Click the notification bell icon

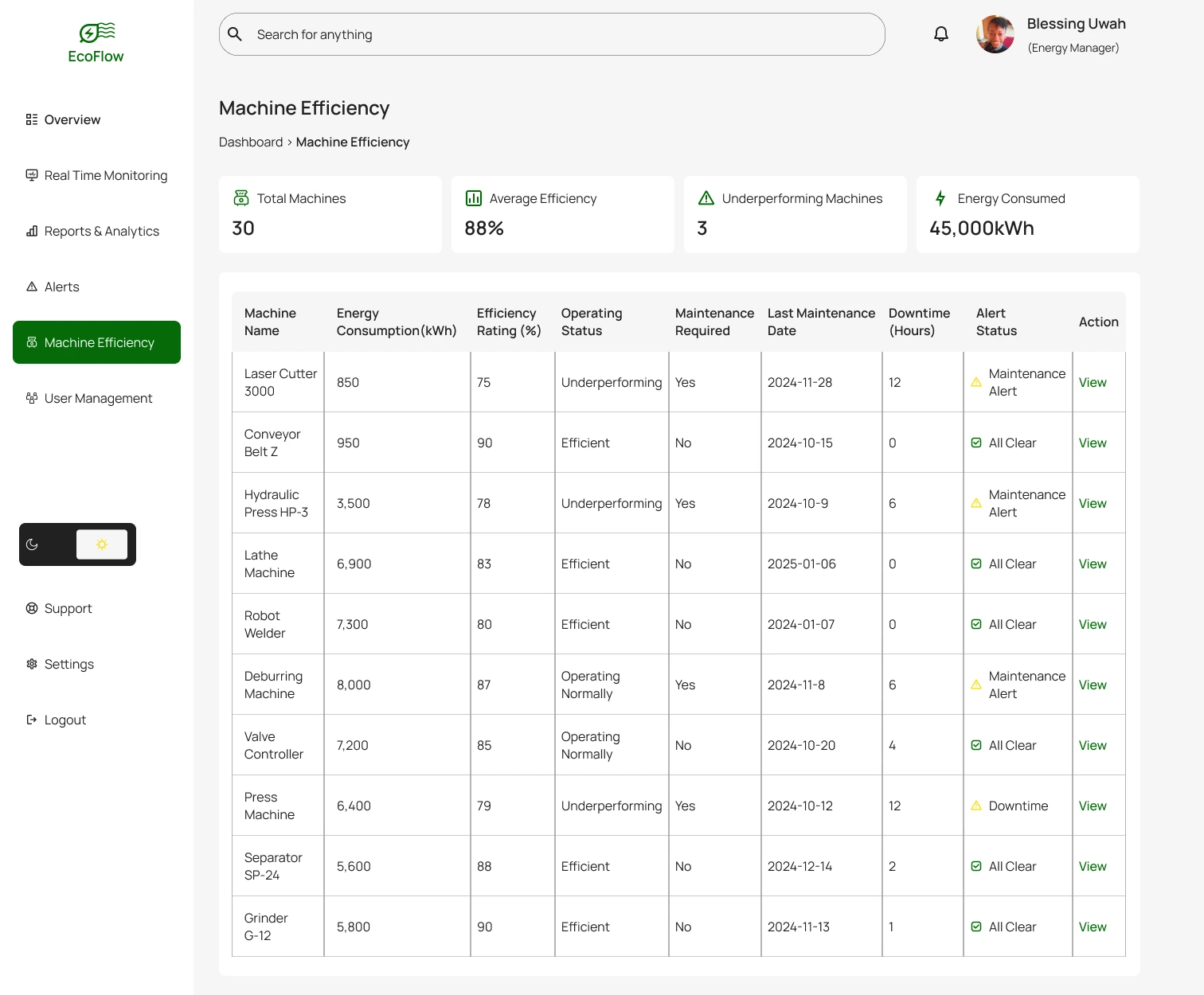941,34
